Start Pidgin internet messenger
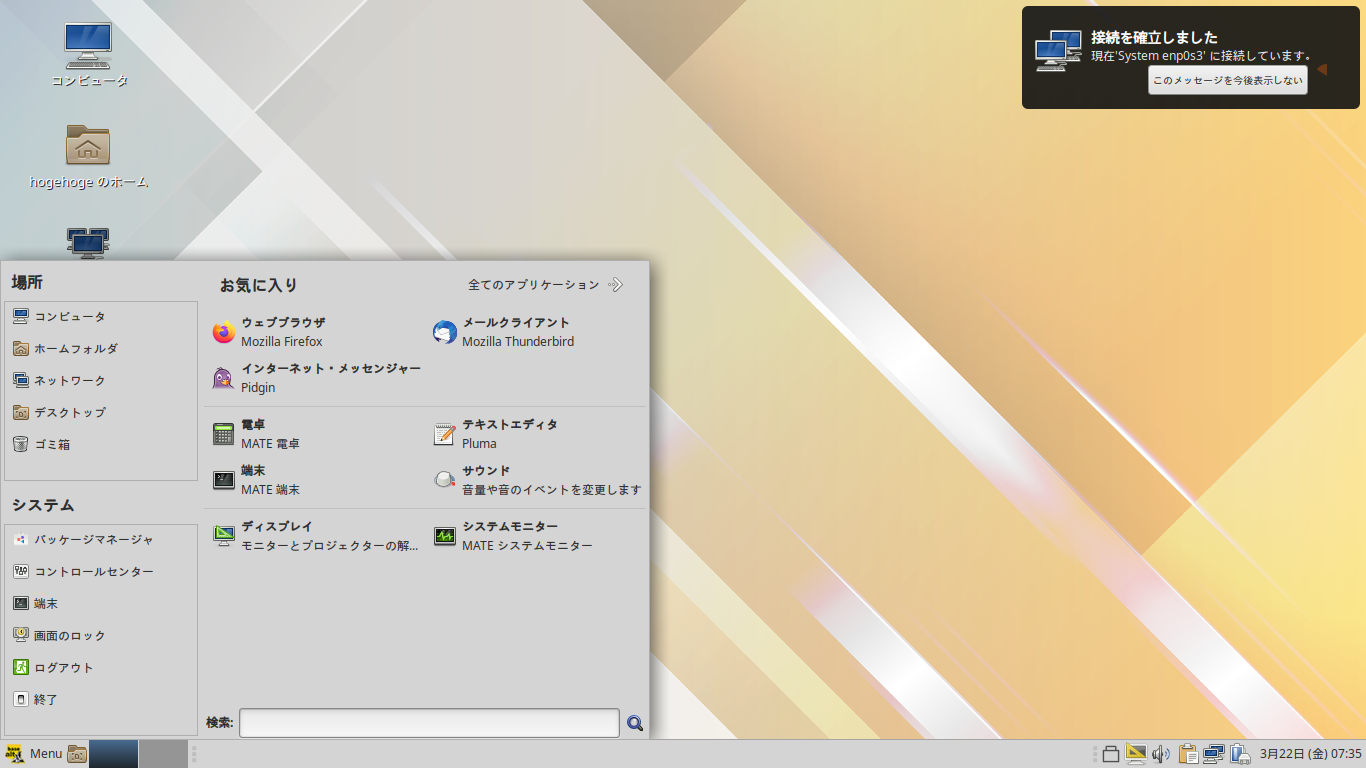 [x=316, y=378]
